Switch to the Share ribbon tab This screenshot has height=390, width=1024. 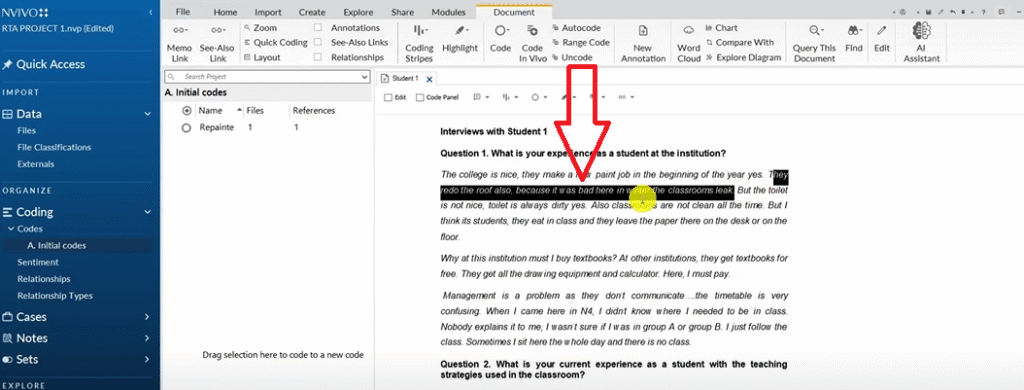403,12
